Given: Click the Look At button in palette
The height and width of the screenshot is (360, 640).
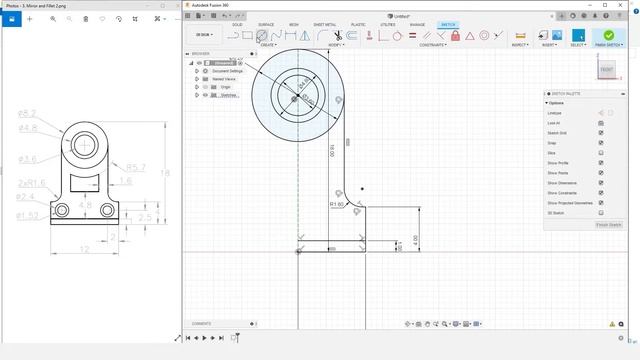Looking at the screenshot, I should tap(601, 123).
